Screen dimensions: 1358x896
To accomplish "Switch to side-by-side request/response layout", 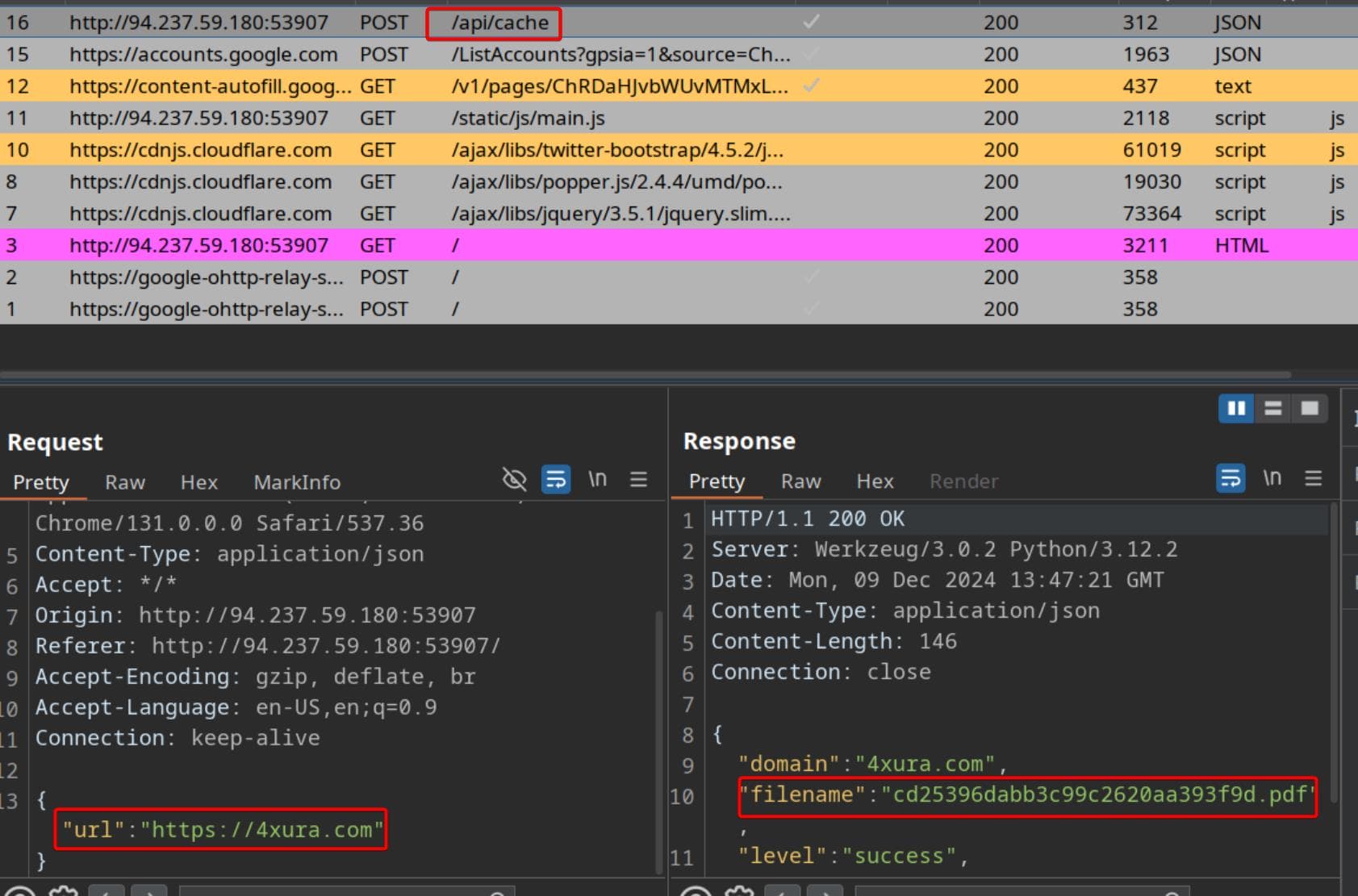I will tap(1235, 408).
